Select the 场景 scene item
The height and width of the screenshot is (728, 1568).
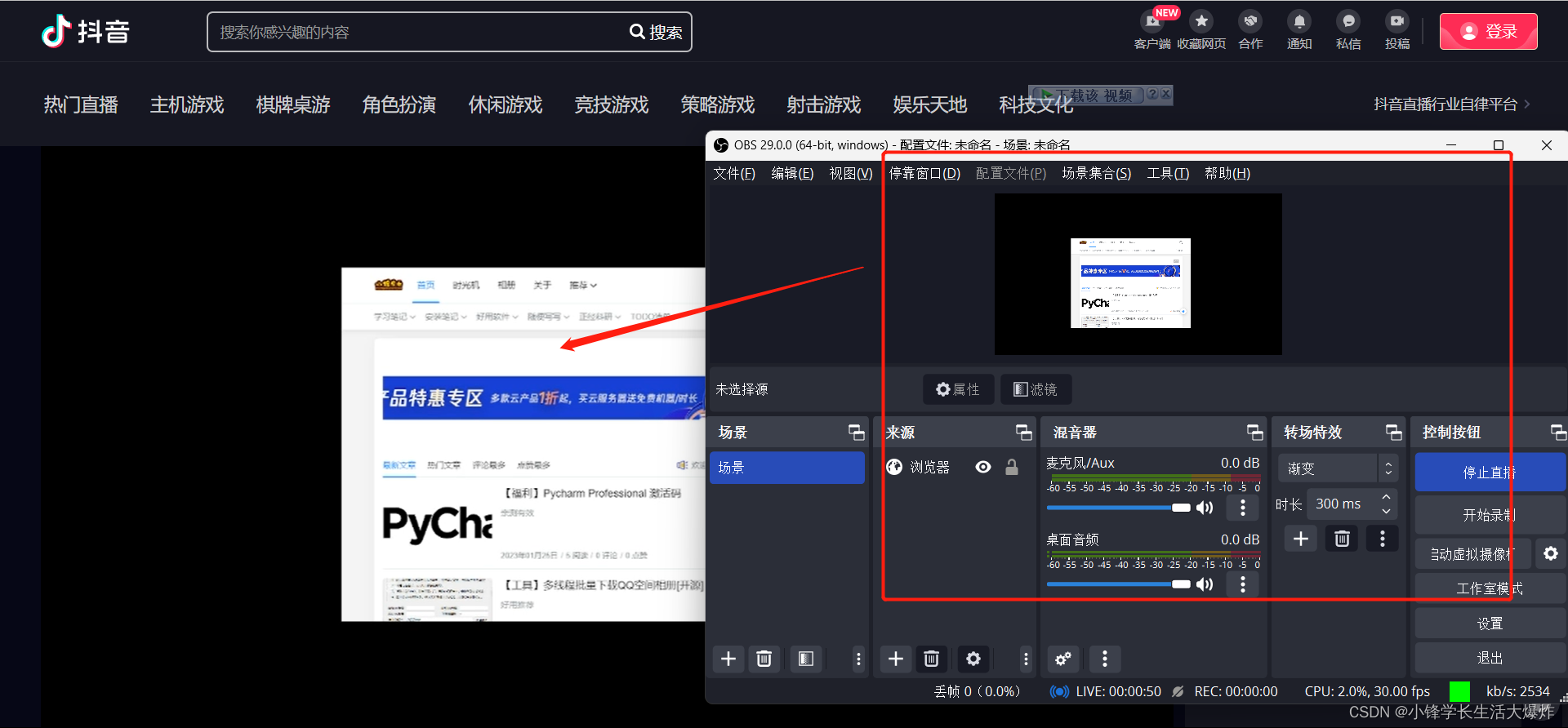(x=787, y=468)
